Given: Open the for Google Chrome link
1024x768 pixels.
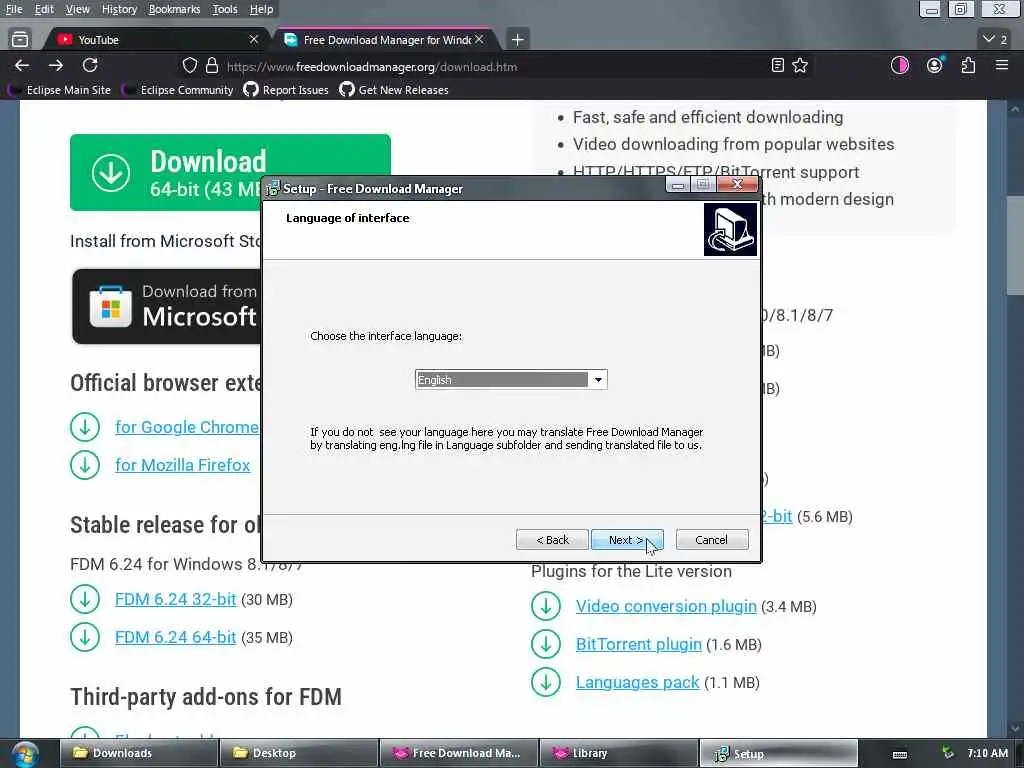Looking at the screenshot, I should click(x=187, y=427).
